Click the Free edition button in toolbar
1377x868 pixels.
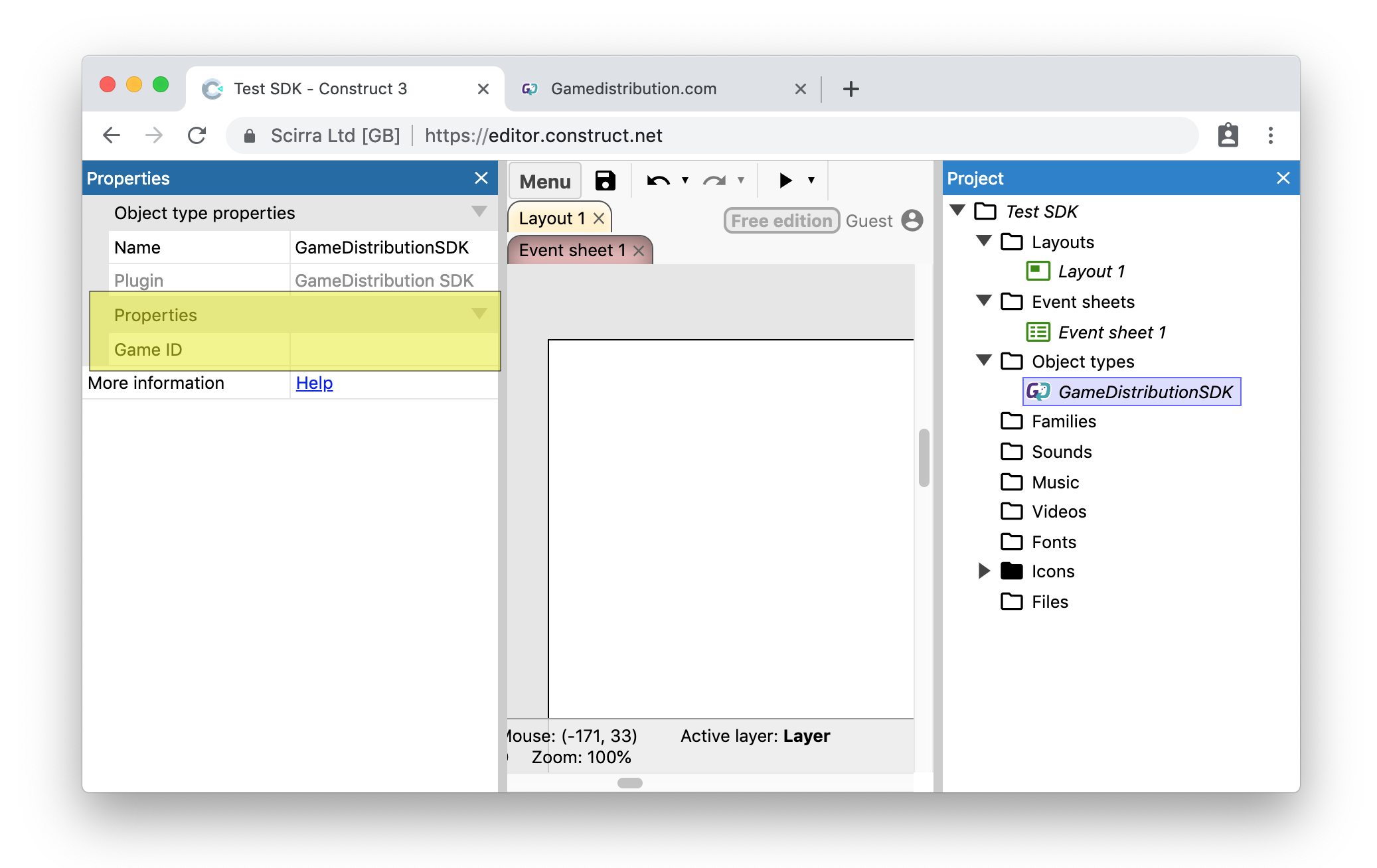coord(780,220)
